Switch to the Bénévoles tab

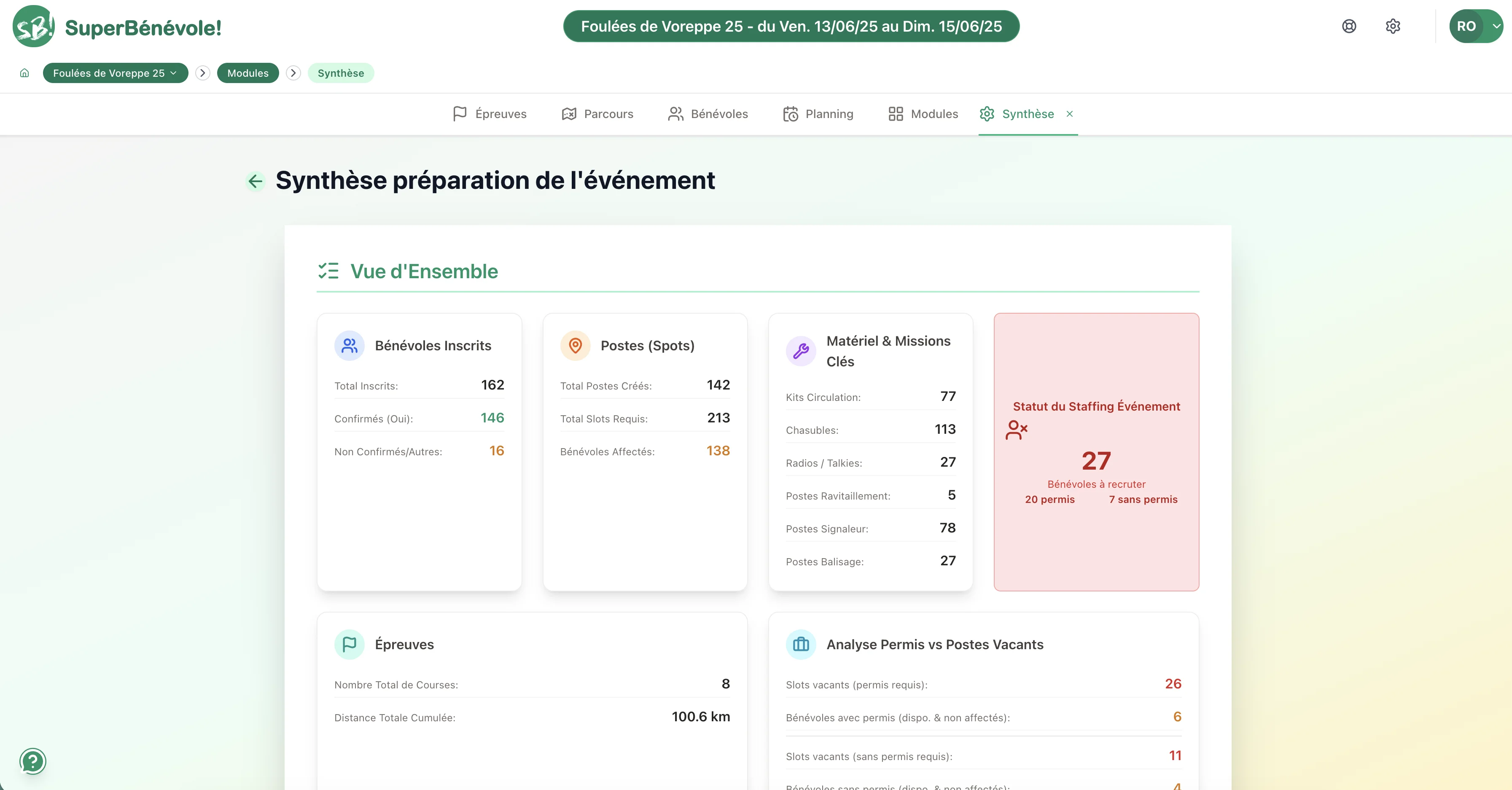click(x=708, y=114)
